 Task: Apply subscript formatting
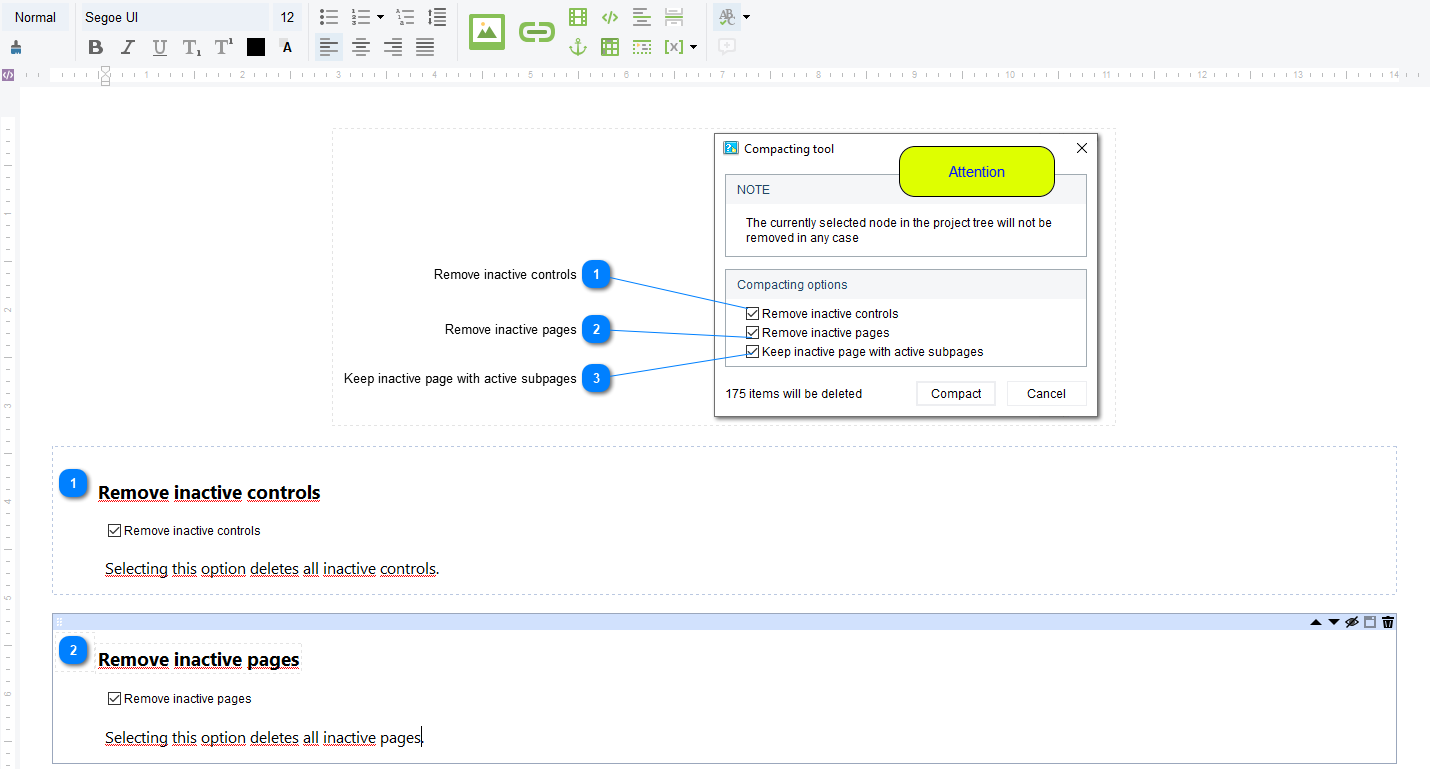[x=192, y=47]
